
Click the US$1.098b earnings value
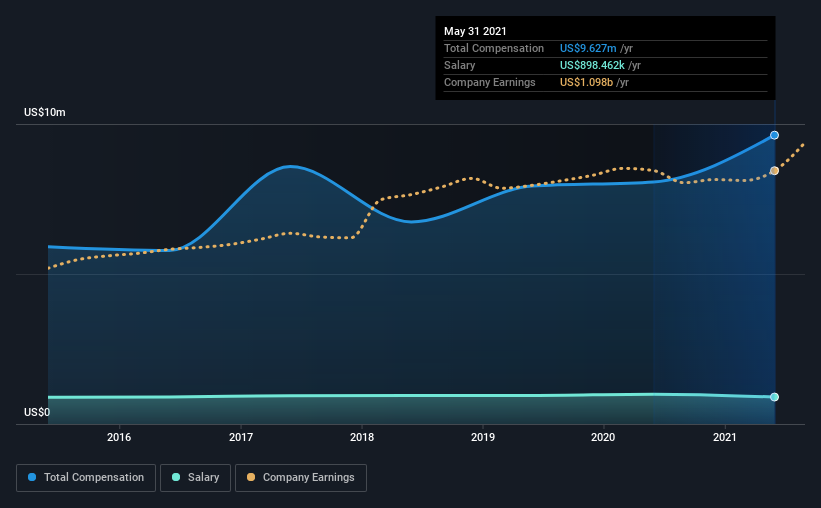coord(586,82)
